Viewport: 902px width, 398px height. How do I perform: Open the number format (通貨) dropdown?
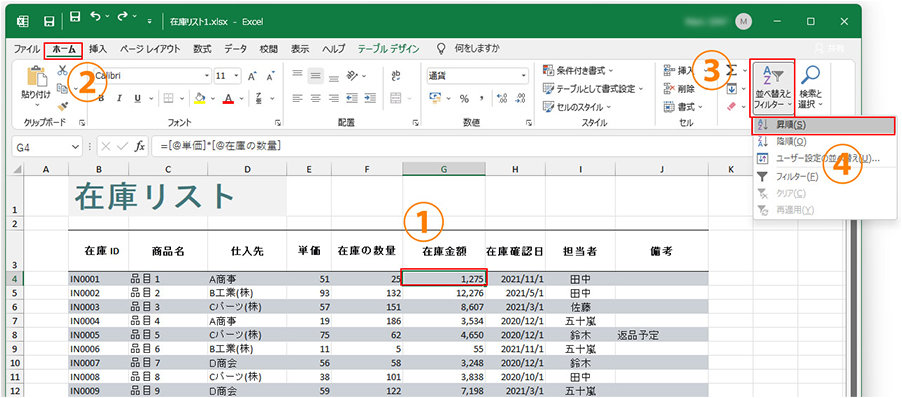click(524, 76)
